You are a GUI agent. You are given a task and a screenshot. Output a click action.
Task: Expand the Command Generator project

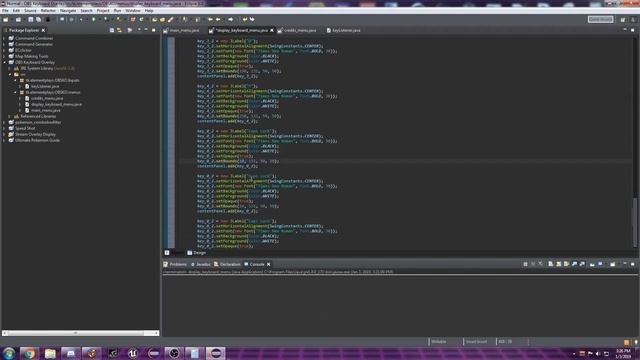[4, 44]
